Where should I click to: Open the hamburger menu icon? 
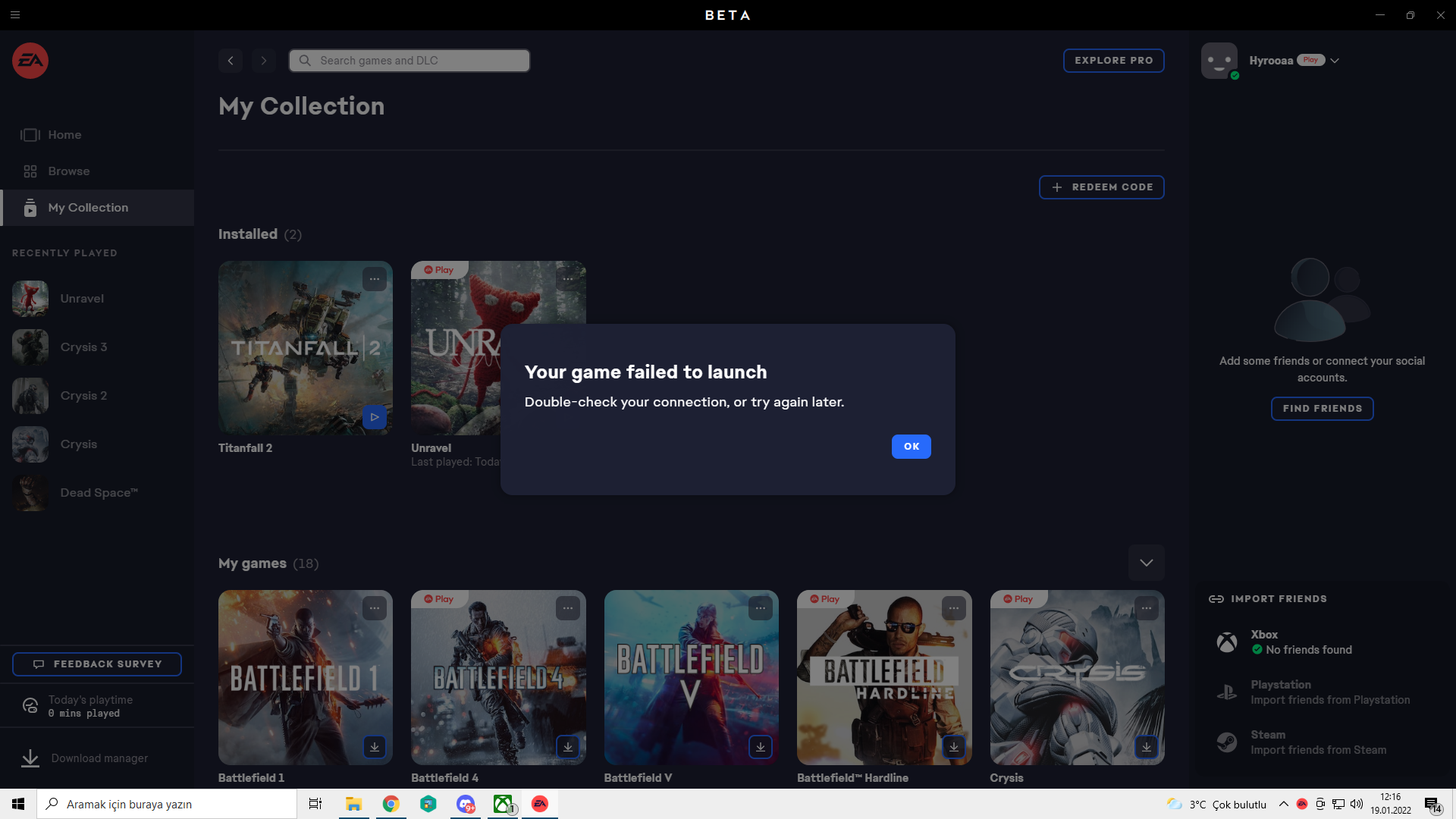click(15, 15)
